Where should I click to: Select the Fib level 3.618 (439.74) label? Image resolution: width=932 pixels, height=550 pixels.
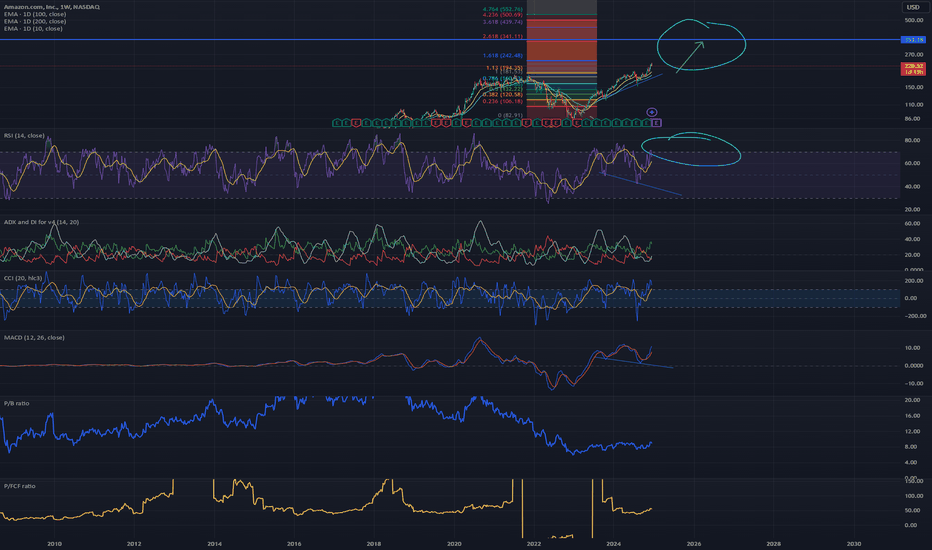click(x=503, y=22)
